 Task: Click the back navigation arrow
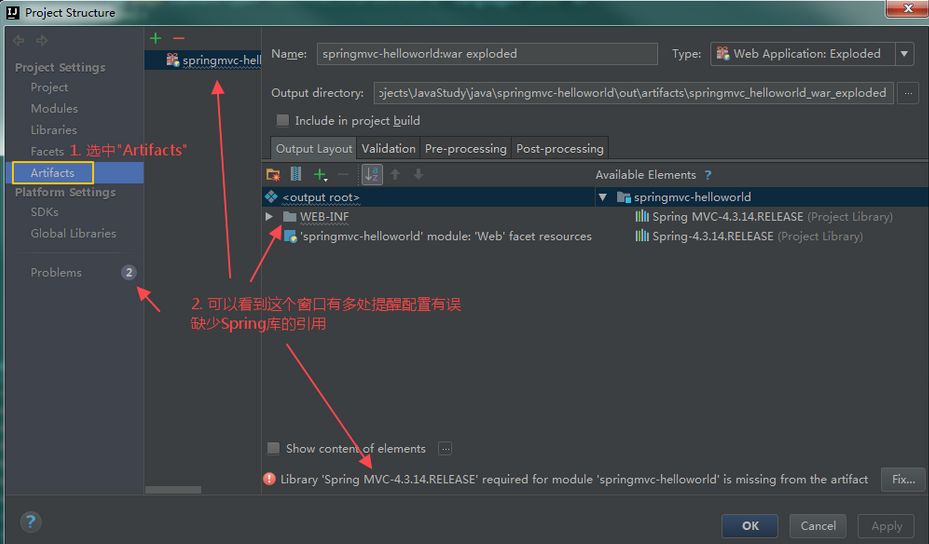point(18,40)
